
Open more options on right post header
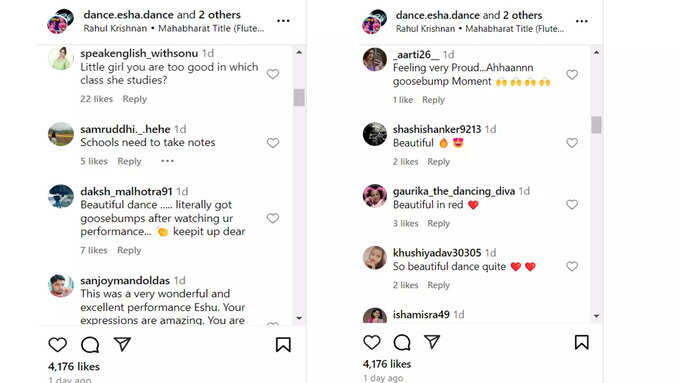(x=582, y=21)
